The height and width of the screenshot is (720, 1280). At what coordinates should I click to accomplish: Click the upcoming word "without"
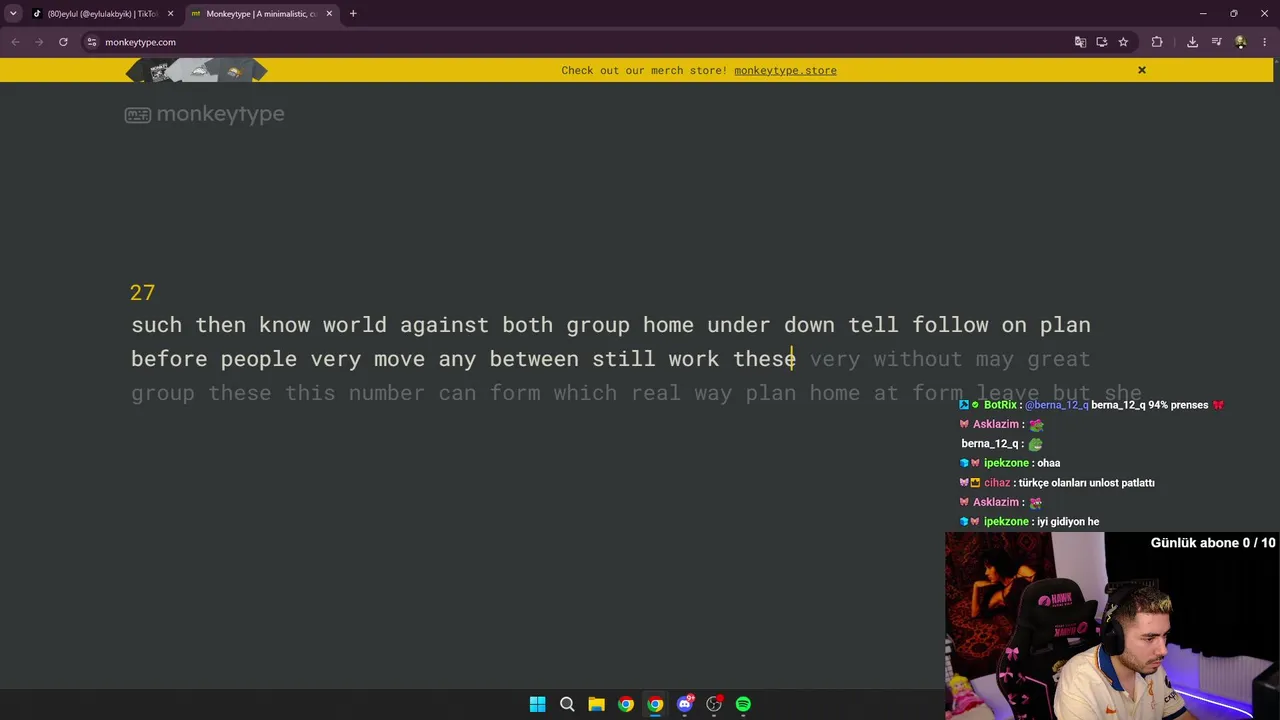tap(917, 359)
